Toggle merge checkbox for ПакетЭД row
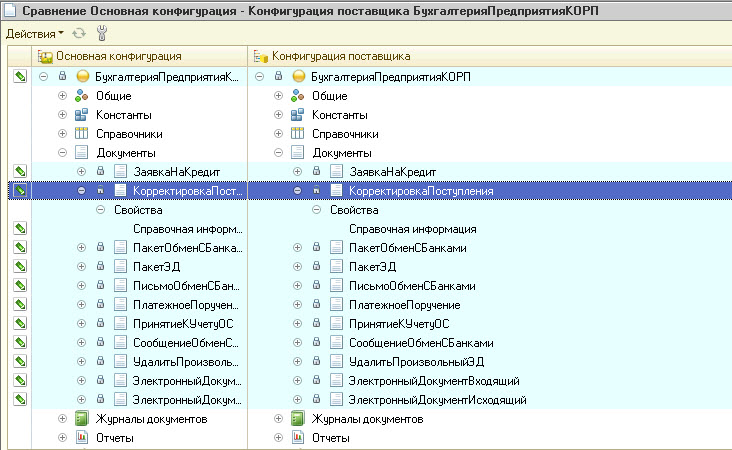732x450 pixels. click(20, 267)
